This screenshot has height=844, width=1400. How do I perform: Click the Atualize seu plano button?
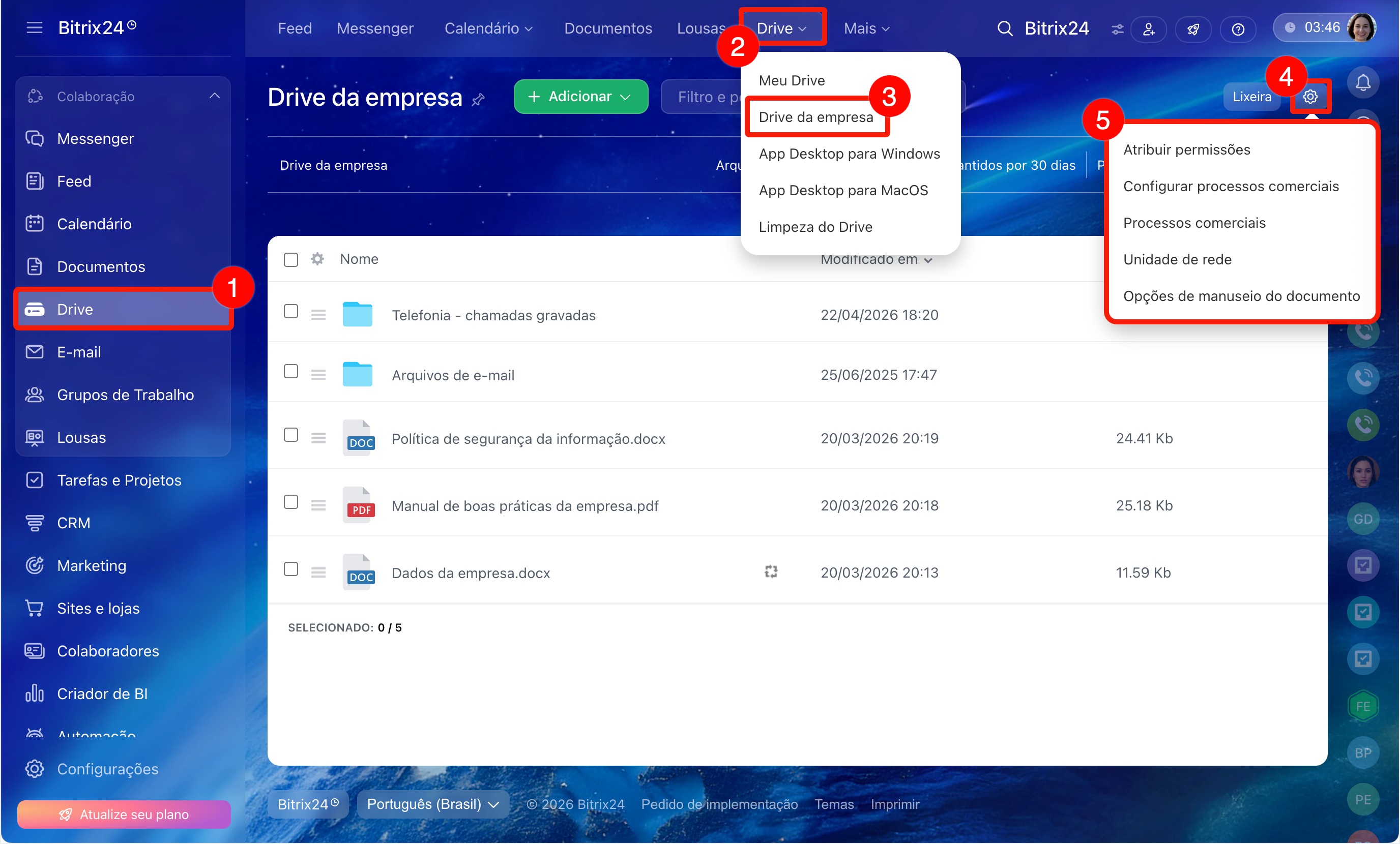(124, 814)
